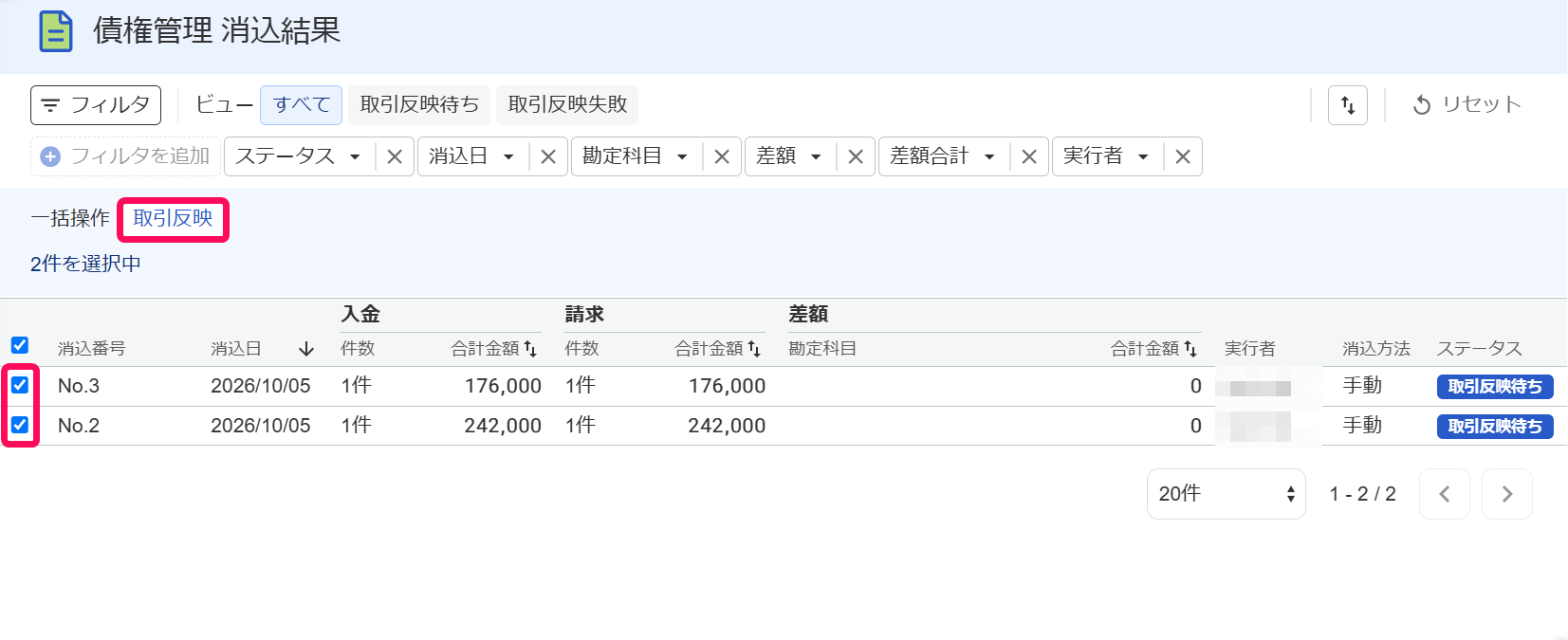Viewport: 1568px width, 640px height.
Task: Open the ステータス filter dropdown
Action: (299, 156)
